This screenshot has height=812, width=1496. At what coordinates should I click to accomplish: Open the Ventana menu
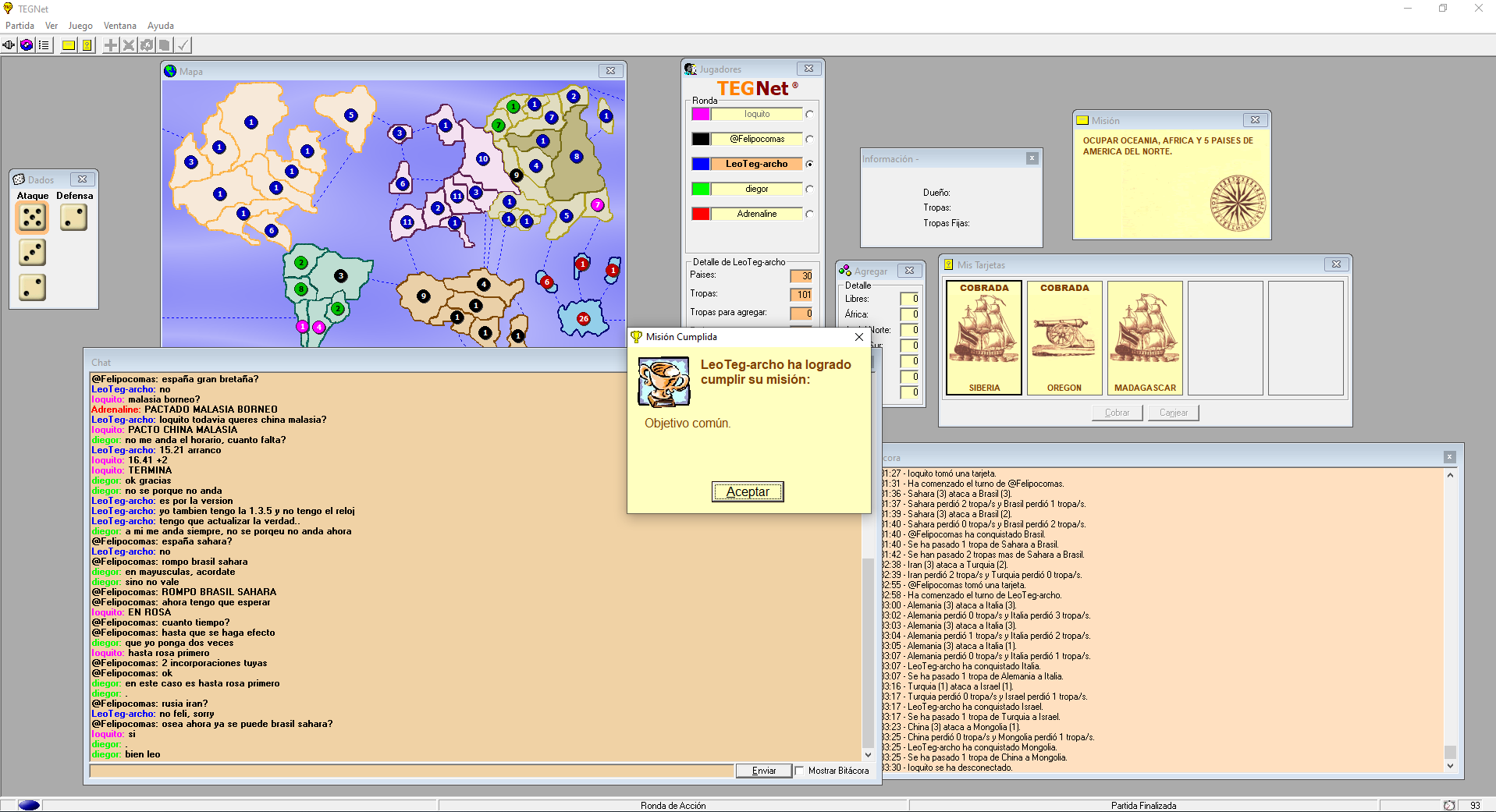point(119,26)
